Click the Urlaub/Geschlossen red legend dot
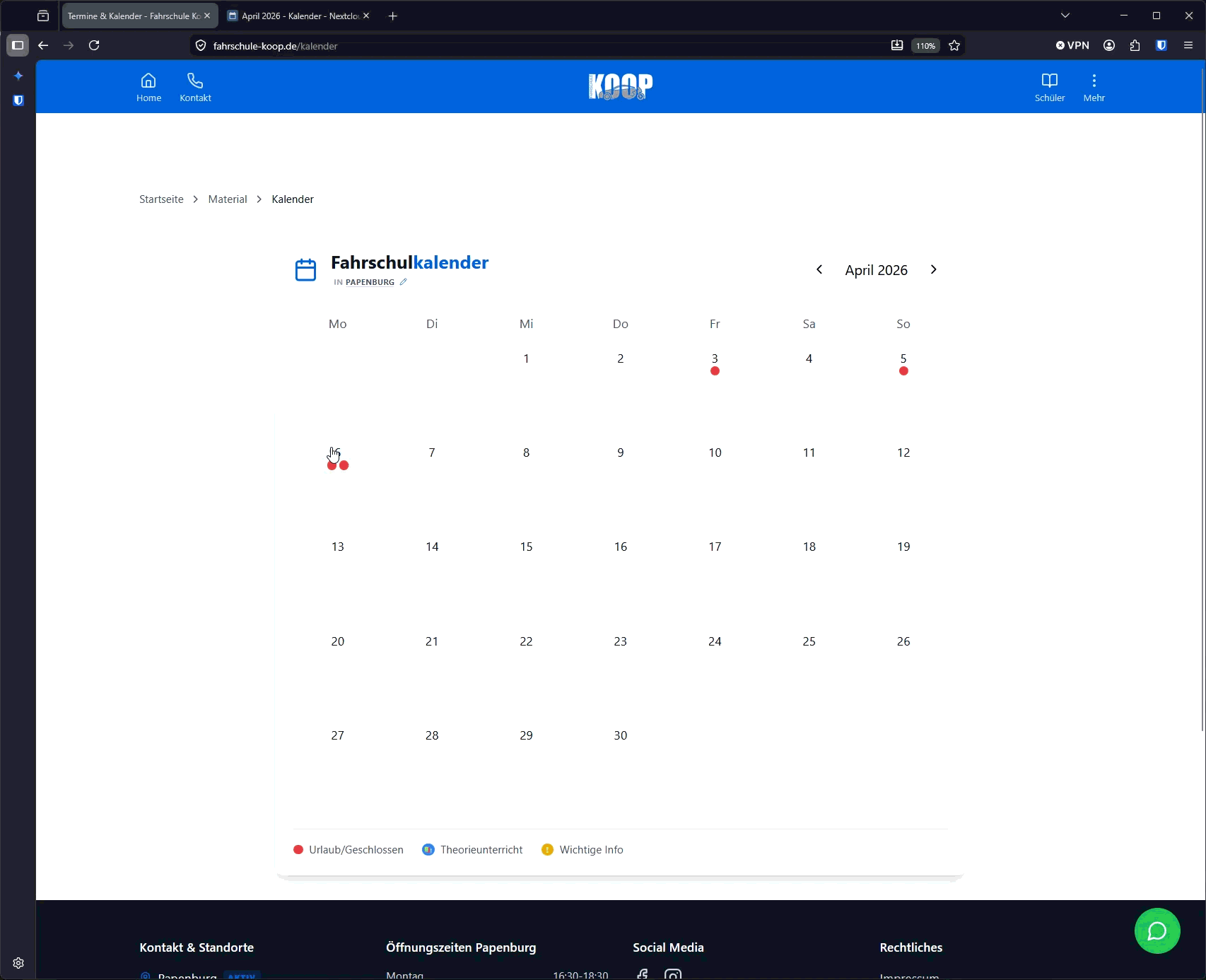 point(298,850)
